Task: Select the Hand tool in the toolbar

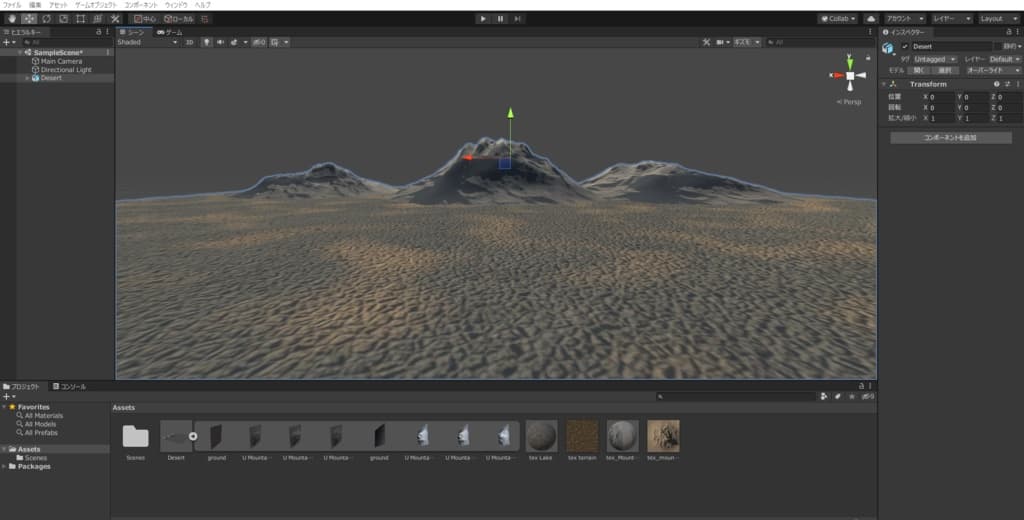Action: (x=10, y=18)
